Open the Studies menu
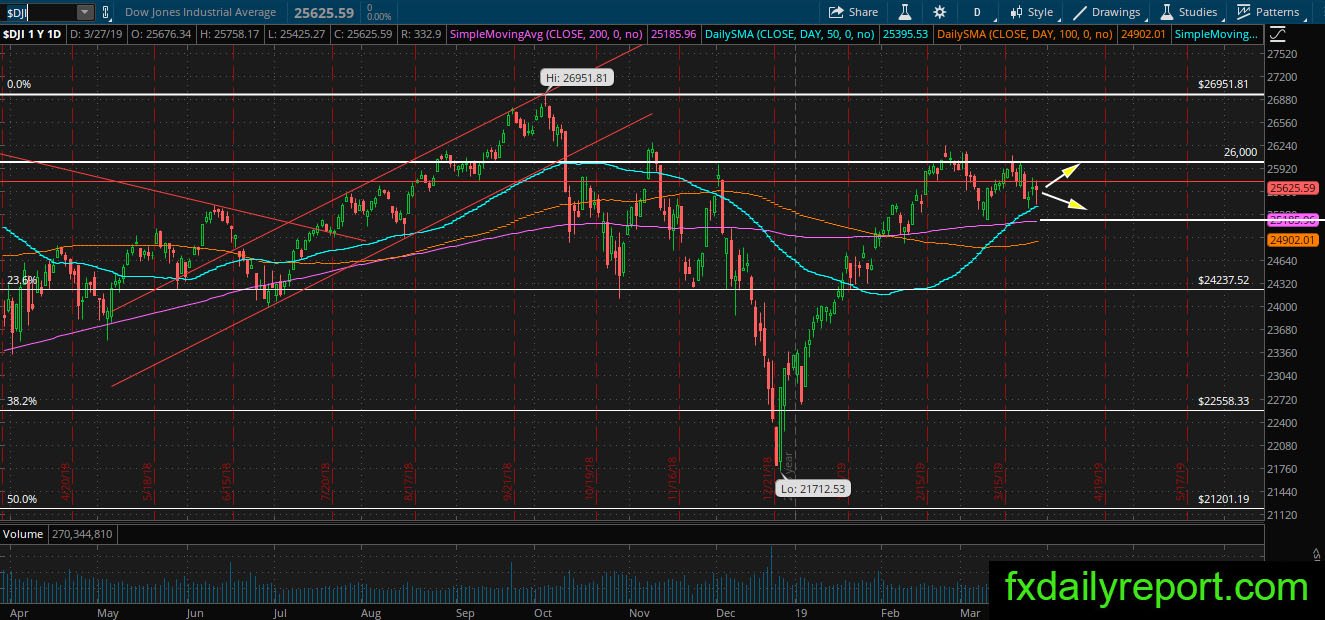Screen dimensions: 1325x620 (x=1188, y=12)
